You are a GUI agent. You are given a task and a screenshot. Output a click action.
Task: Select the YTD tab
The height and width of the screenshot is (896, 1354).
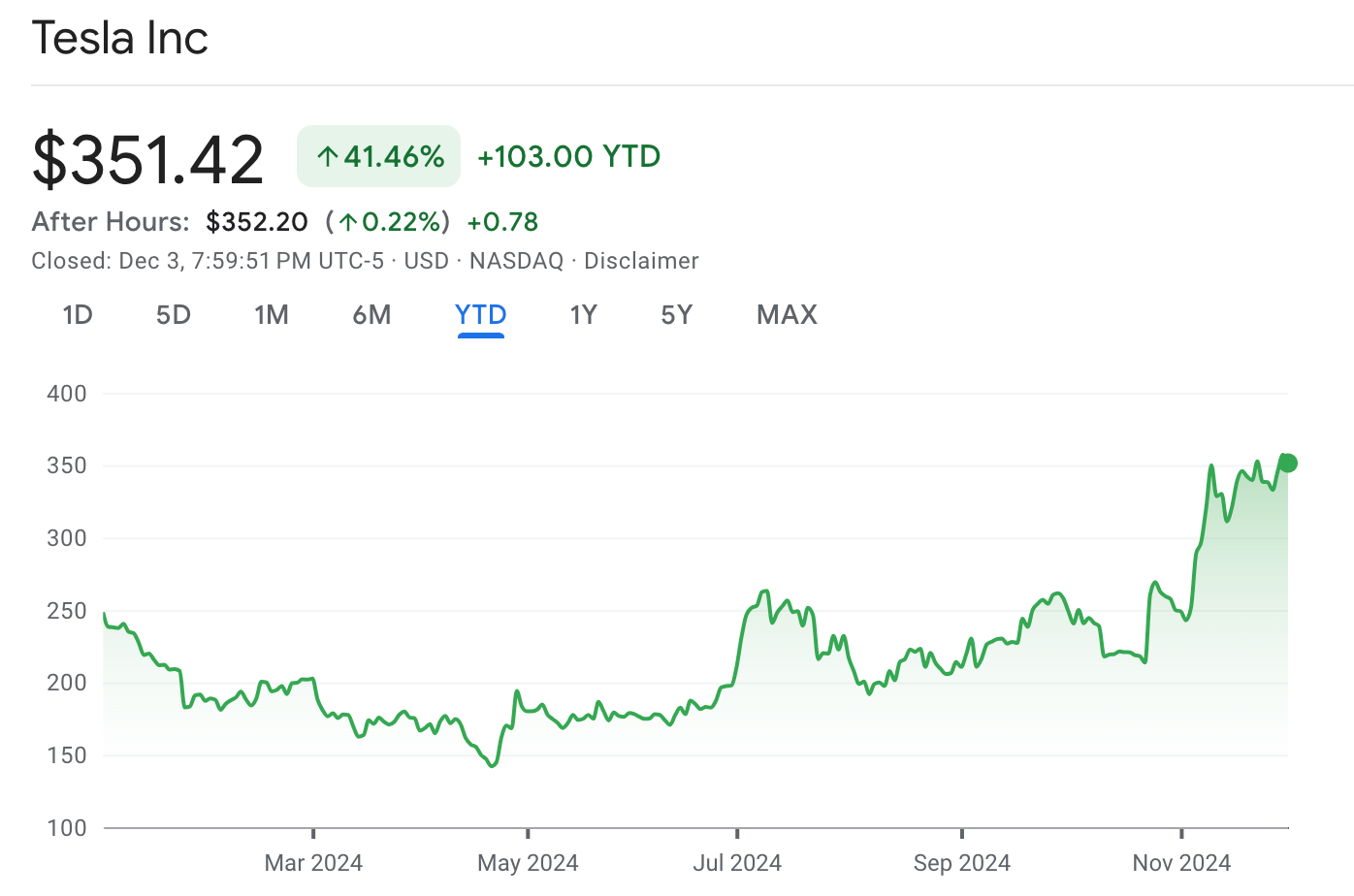tap(481, 315)
